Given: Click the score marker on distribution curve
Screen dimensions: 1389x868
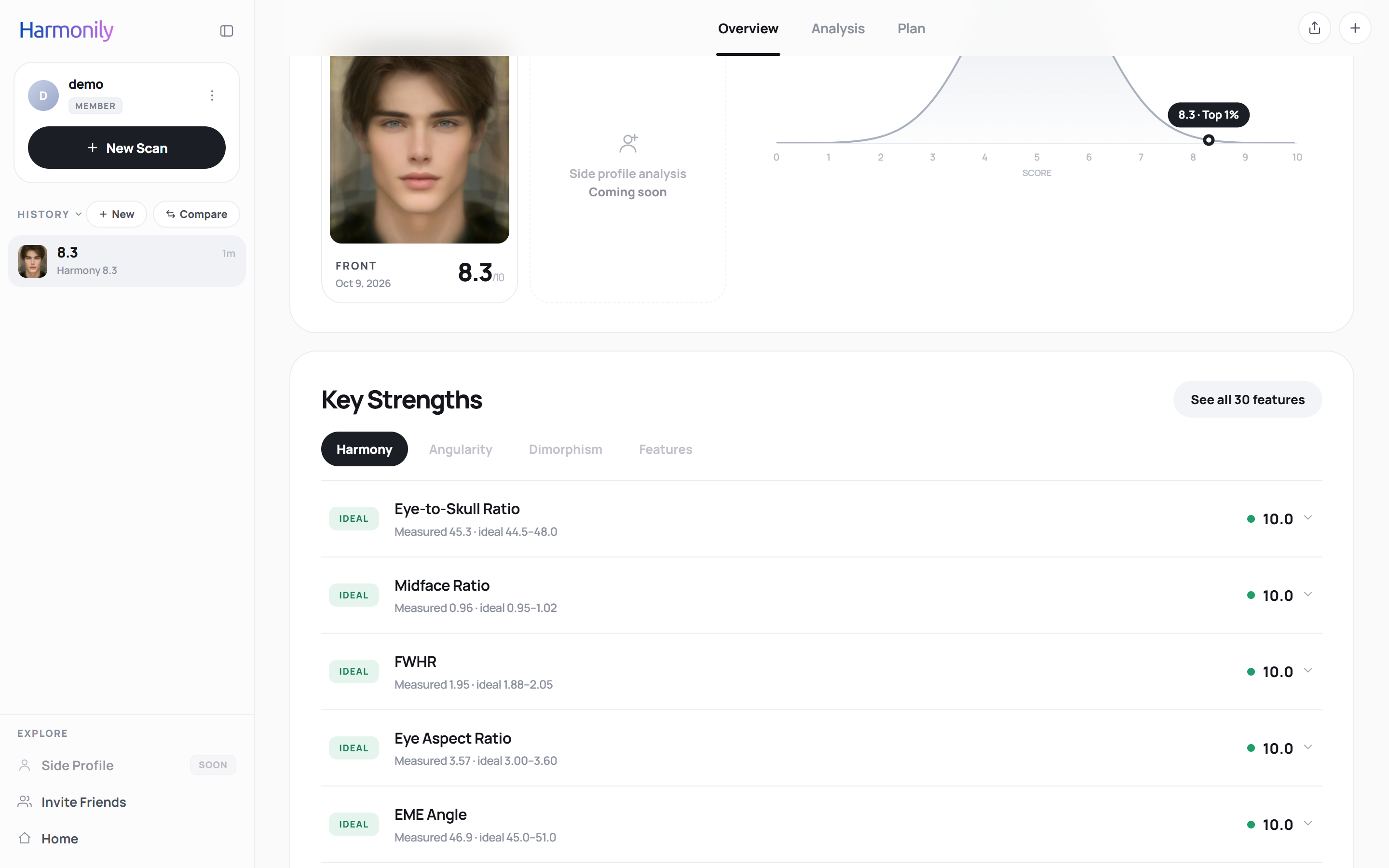Looking at the screenshot, I should point(1208,140).
